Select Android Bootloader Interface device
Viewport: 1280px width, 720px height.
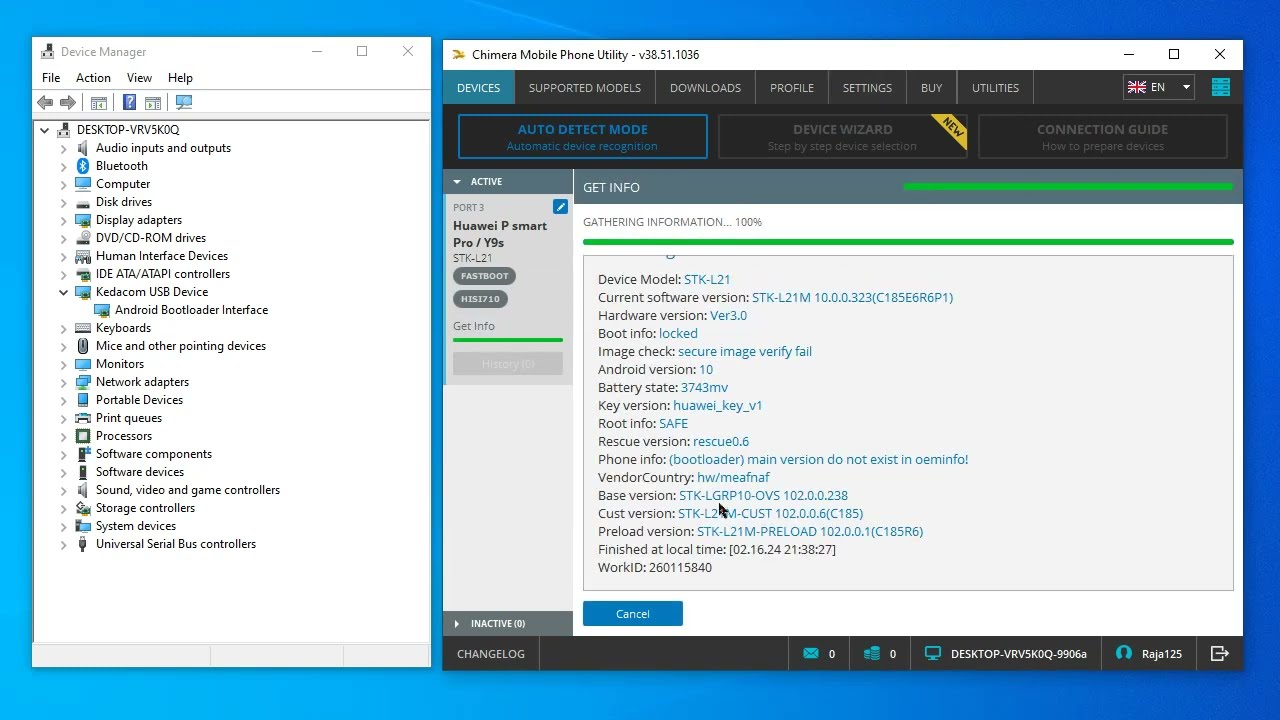click(191, 310)
